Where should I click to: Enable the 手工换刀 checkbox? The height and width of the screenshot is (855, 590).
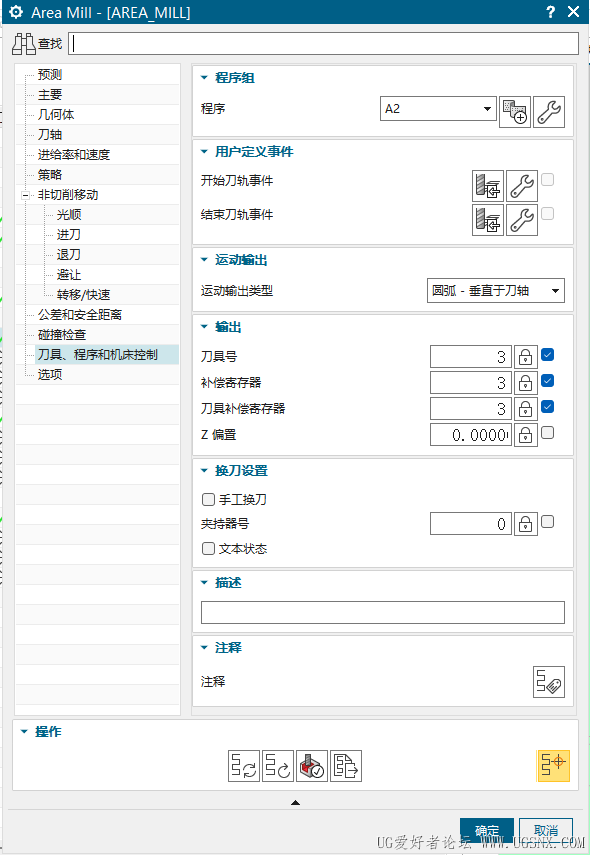click(x=208, y=499)
